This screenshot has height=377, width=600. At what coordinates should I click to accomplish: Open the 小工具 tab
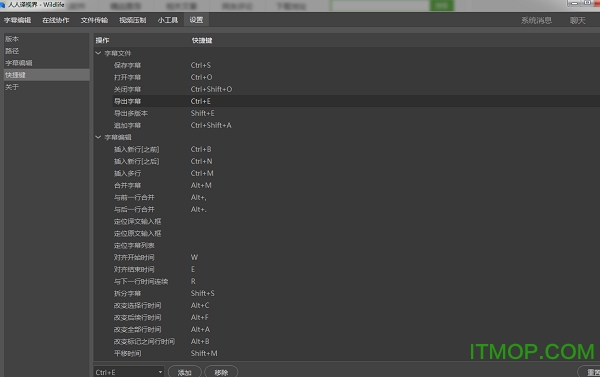(168, 20)
